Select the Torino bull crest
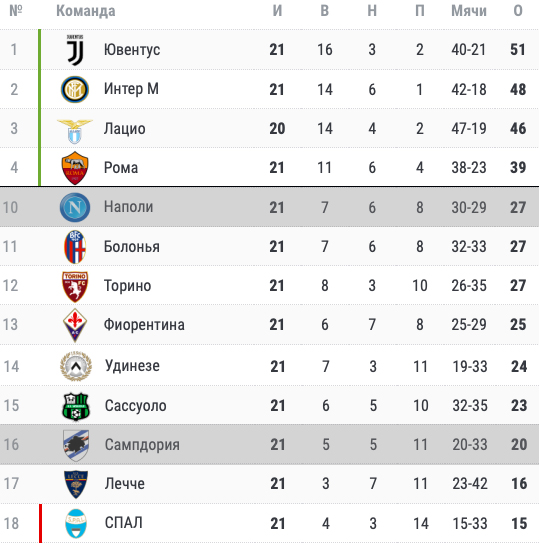 [75, 286]
